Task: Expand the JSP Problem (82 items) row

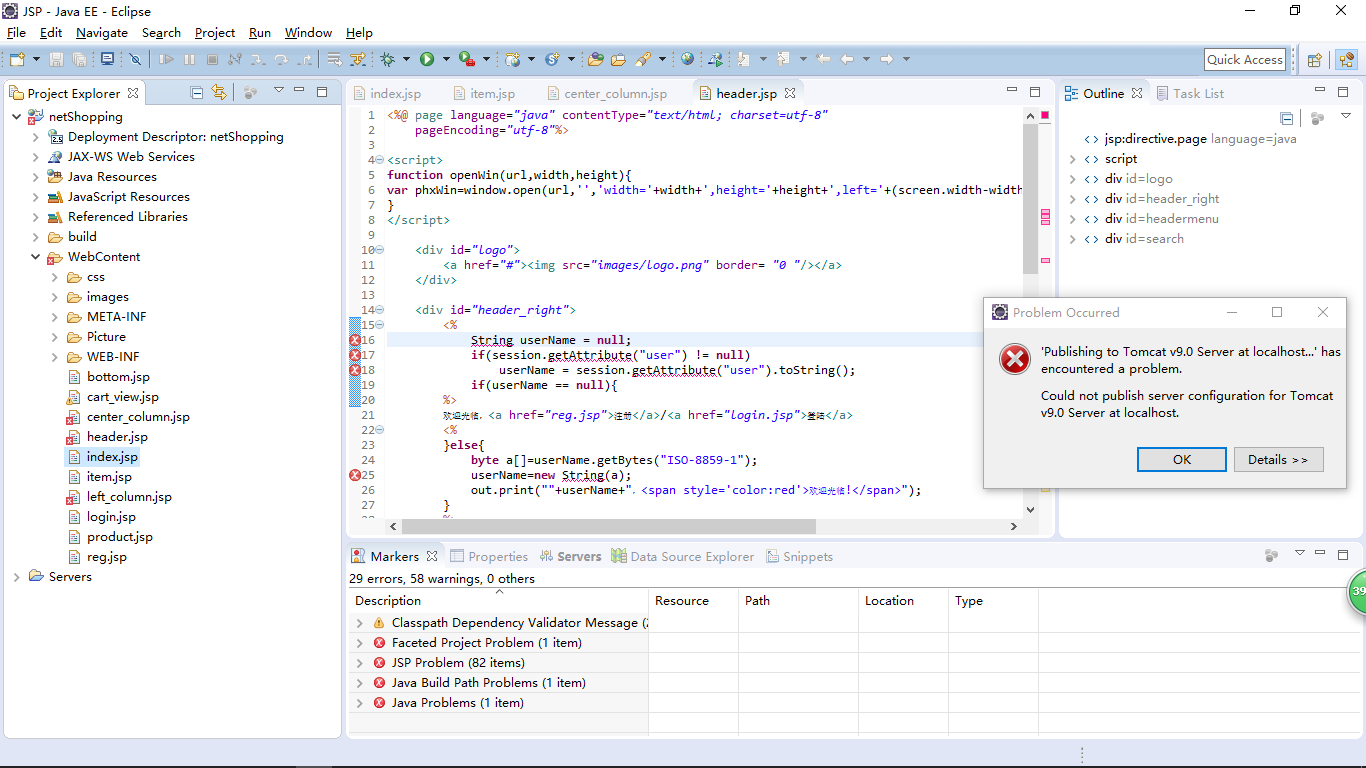Action: coord(360,663)
